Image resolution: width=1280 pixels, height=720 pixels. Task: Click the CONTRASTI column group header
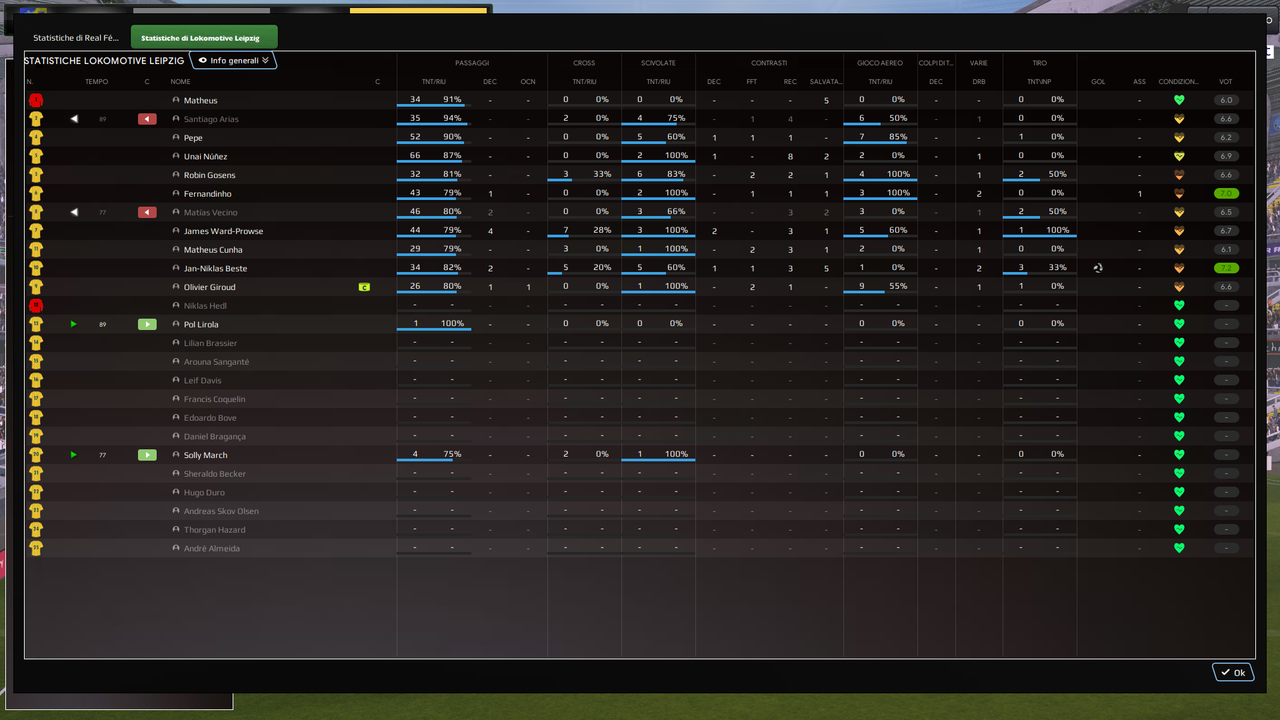point(770,63)
